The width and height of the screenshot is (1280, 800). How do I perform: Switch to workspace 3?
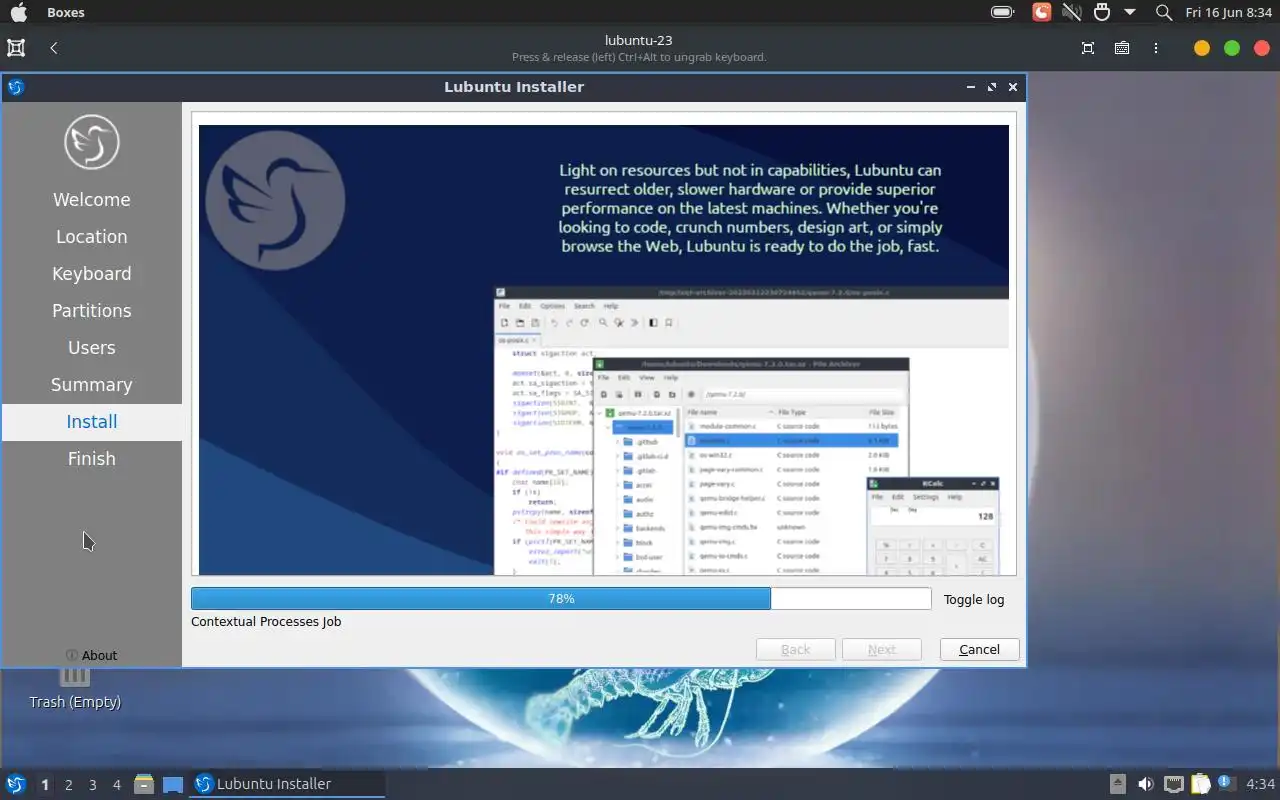tap(93, 785)
